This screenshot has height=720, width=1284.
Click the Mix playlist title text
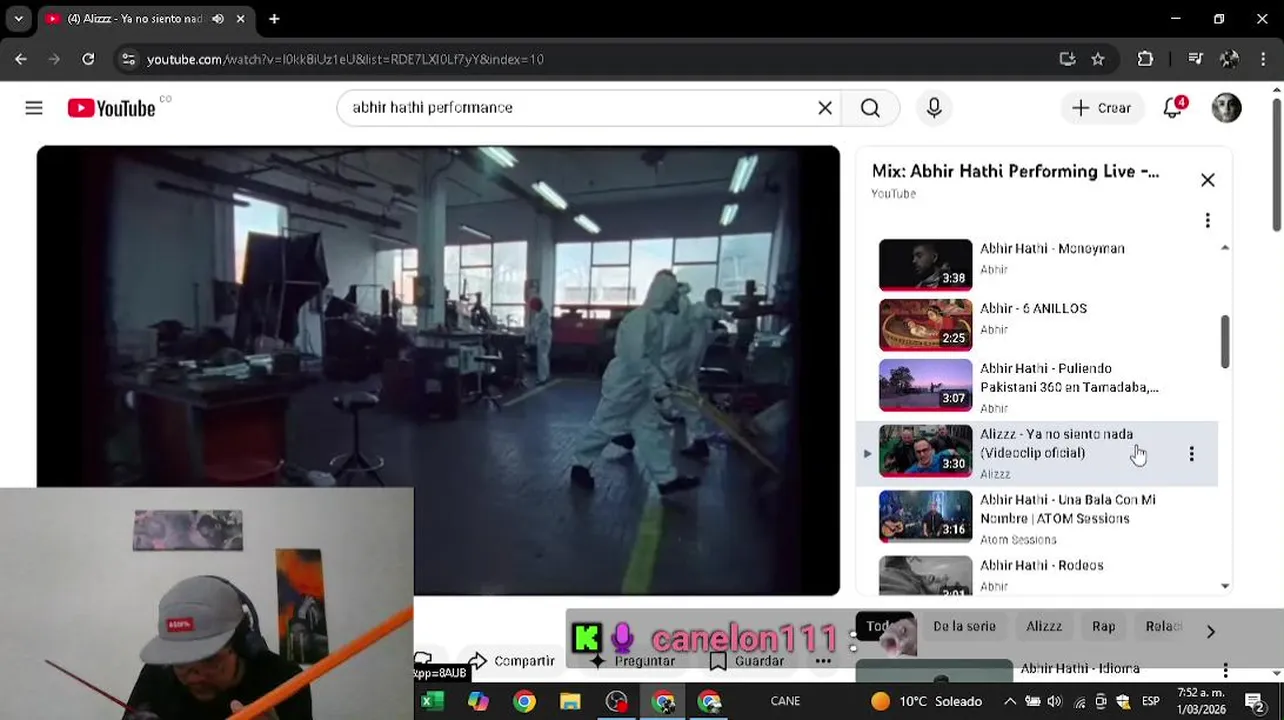1015,171
